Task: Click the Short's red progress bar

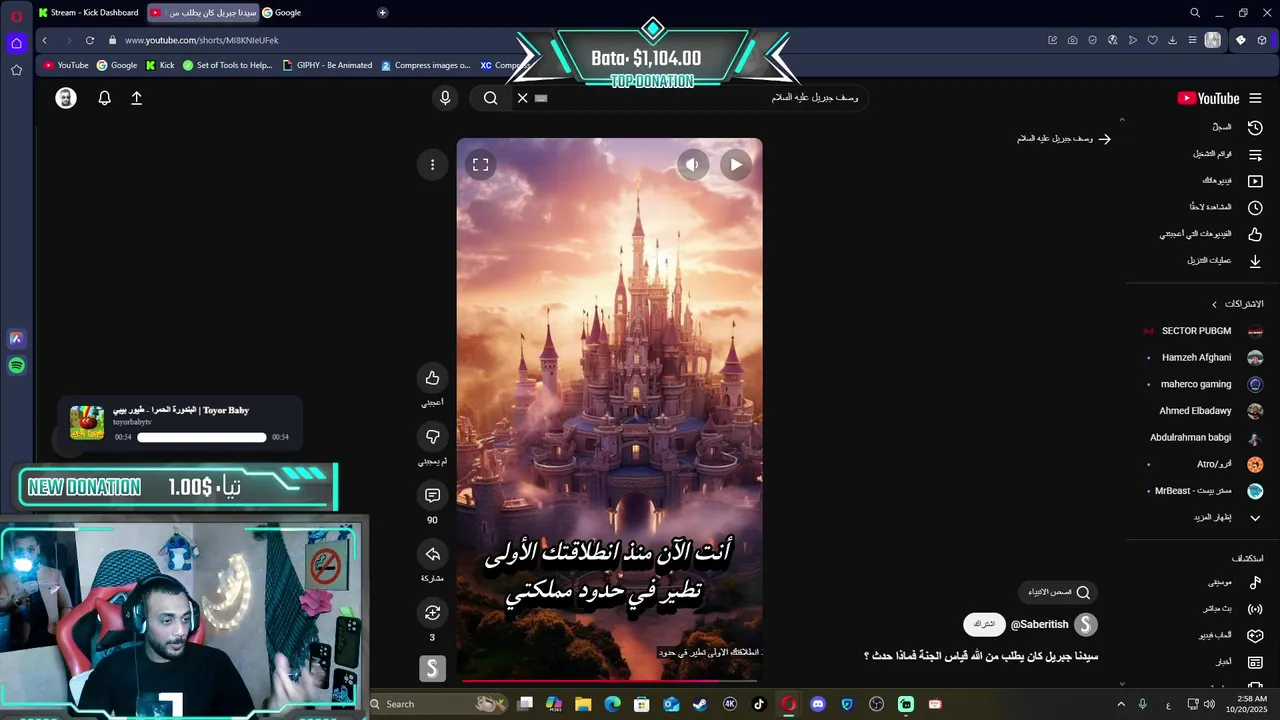Action: (609, 680)
